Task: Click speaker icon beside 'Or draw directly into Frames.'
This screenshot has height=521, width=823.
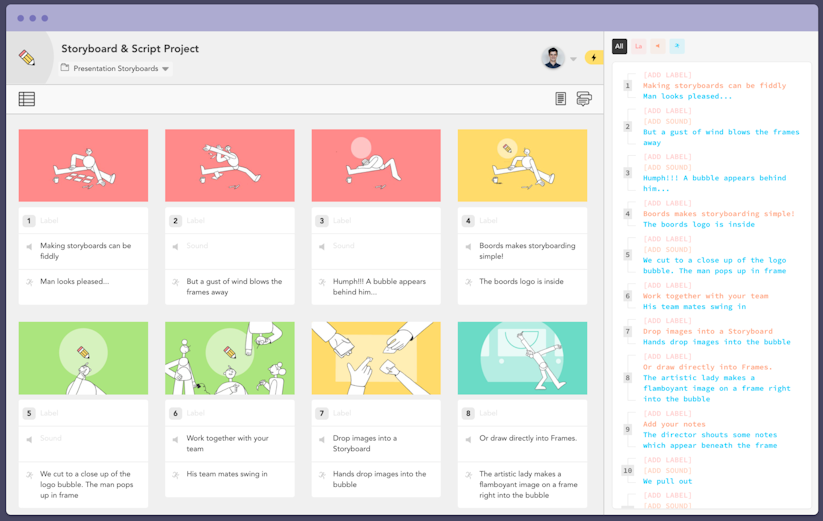Action: pos(468,439)
